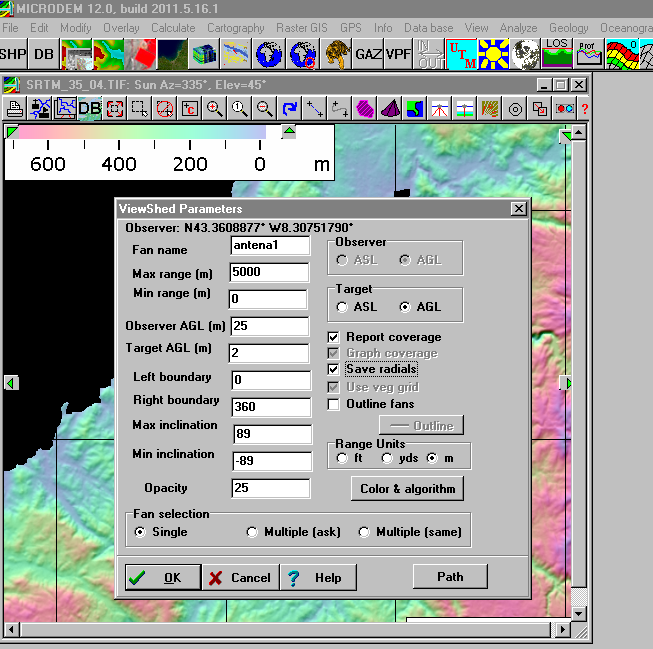Click the Cancel button
Screen dimensions: 653x649
point(240,577)
